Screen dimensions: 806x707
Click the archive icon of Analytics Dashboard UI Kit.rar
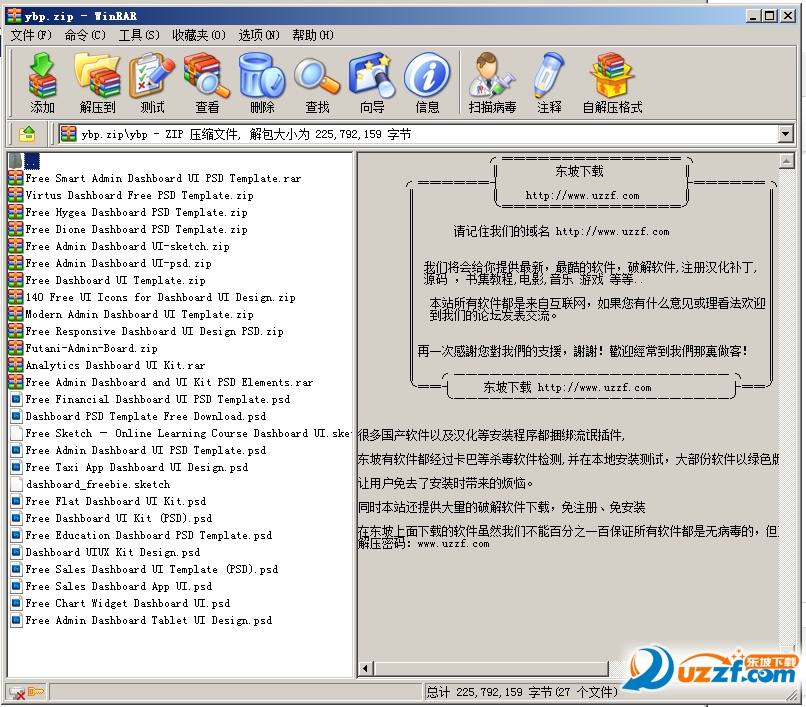tap(16, 365)
